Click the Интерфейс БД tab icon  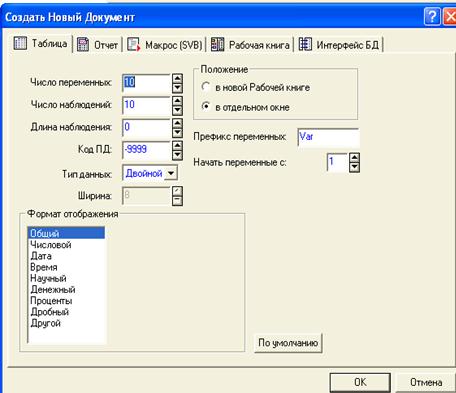(305, 44)
